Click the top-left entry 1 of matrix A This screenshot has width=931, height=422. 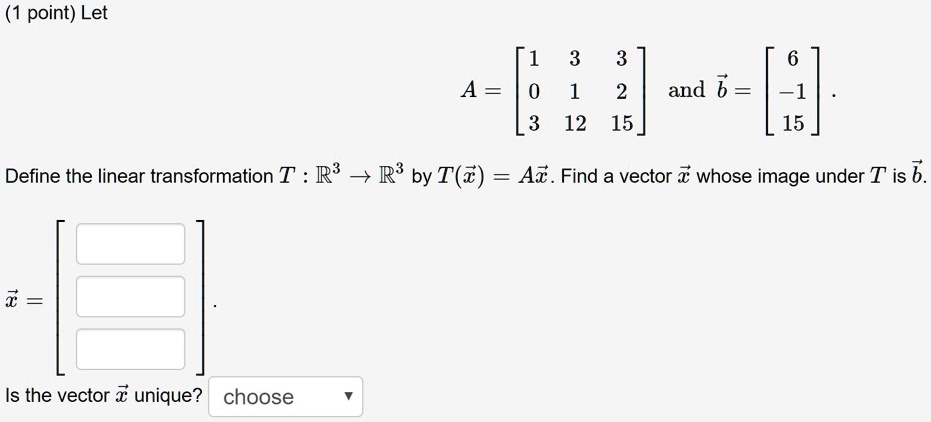(x=534, y=59)
